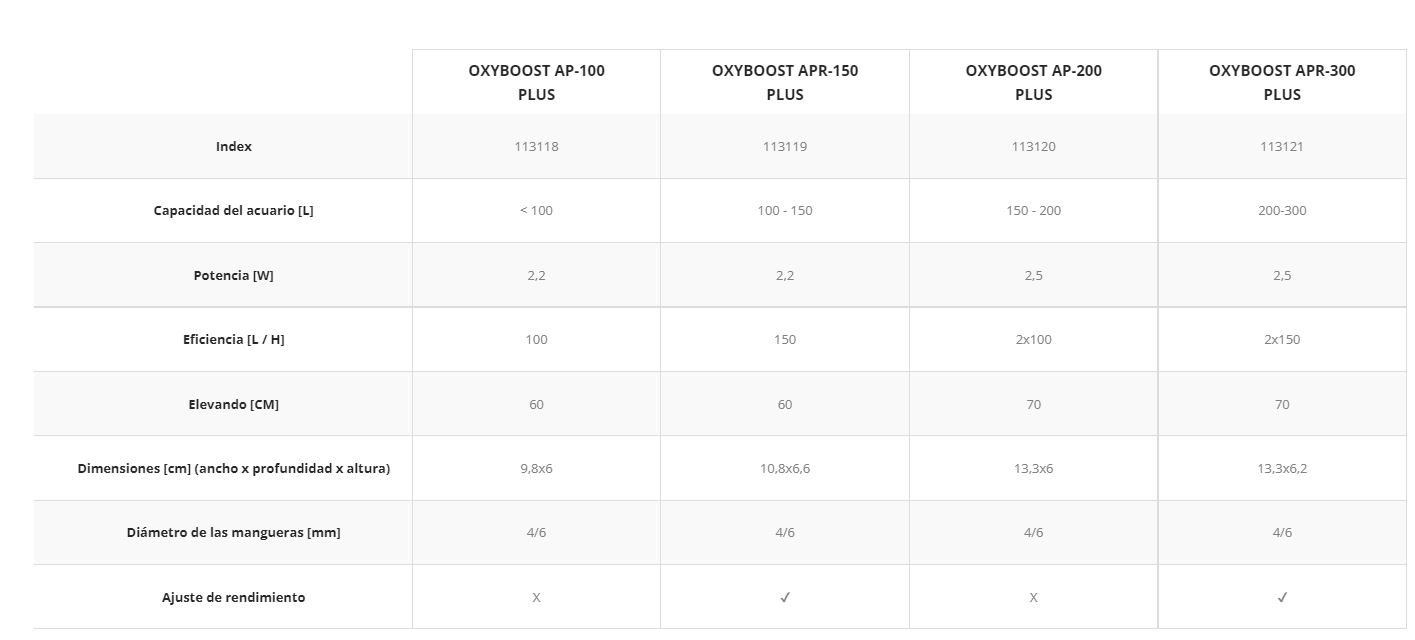Select the 150 - 200 capacity cell
Screen dimensions: 1415x640
tap(1033, 210)
